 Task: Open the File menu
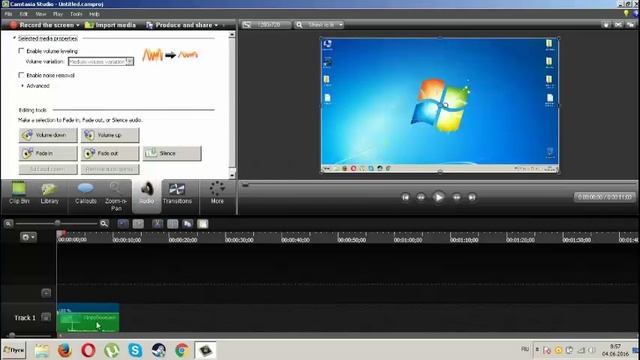click(8, 14)
